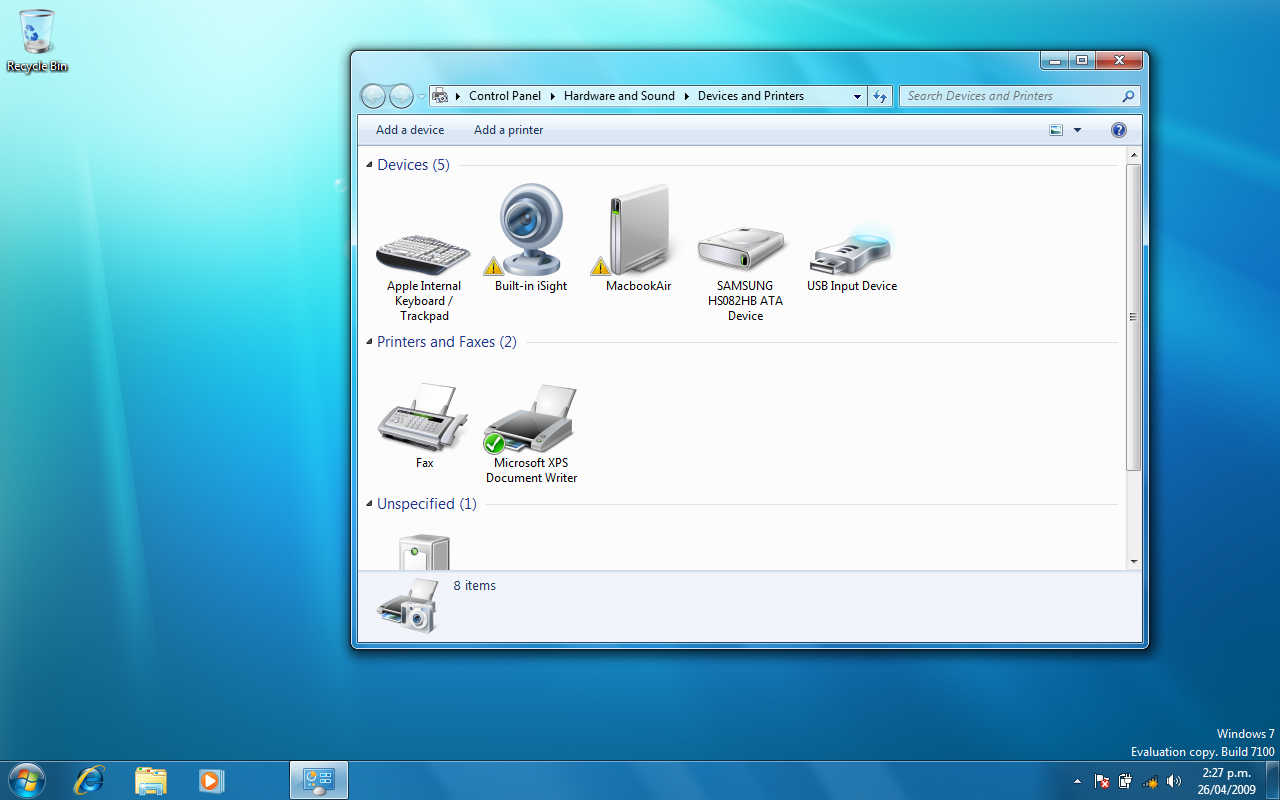The height and width of the screenshot is (800, 1280).
Task: Click the details pane devices thumbnail
Action: coord(408,605)
